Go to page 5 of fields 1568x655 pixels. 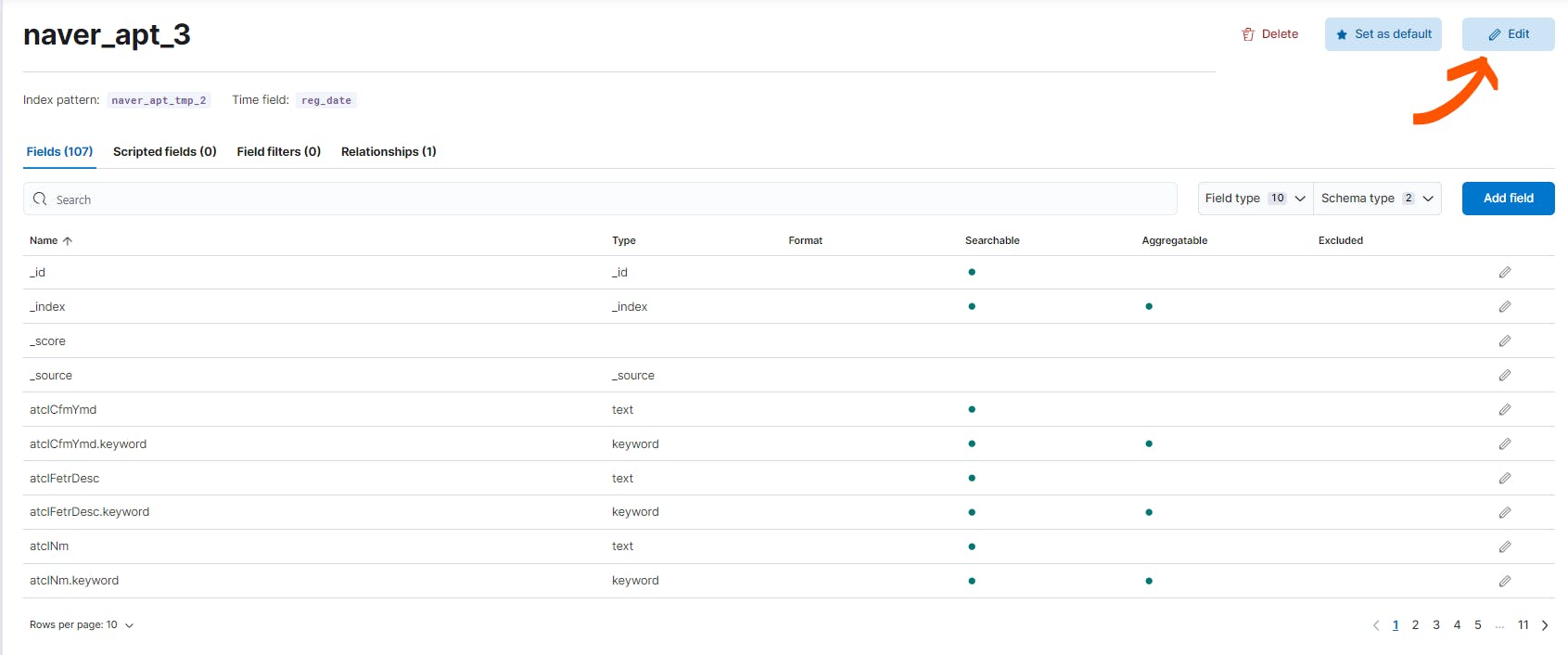(1478, 625)
